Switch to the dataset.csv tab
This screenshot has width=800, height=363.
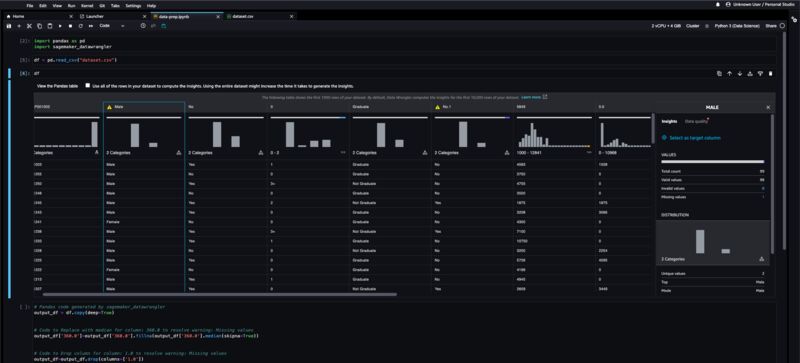(x=260, y=16)
